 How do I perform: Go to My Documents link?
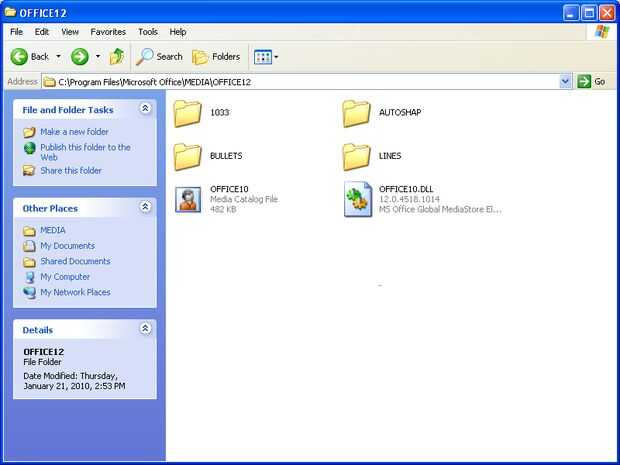point(68,246)
